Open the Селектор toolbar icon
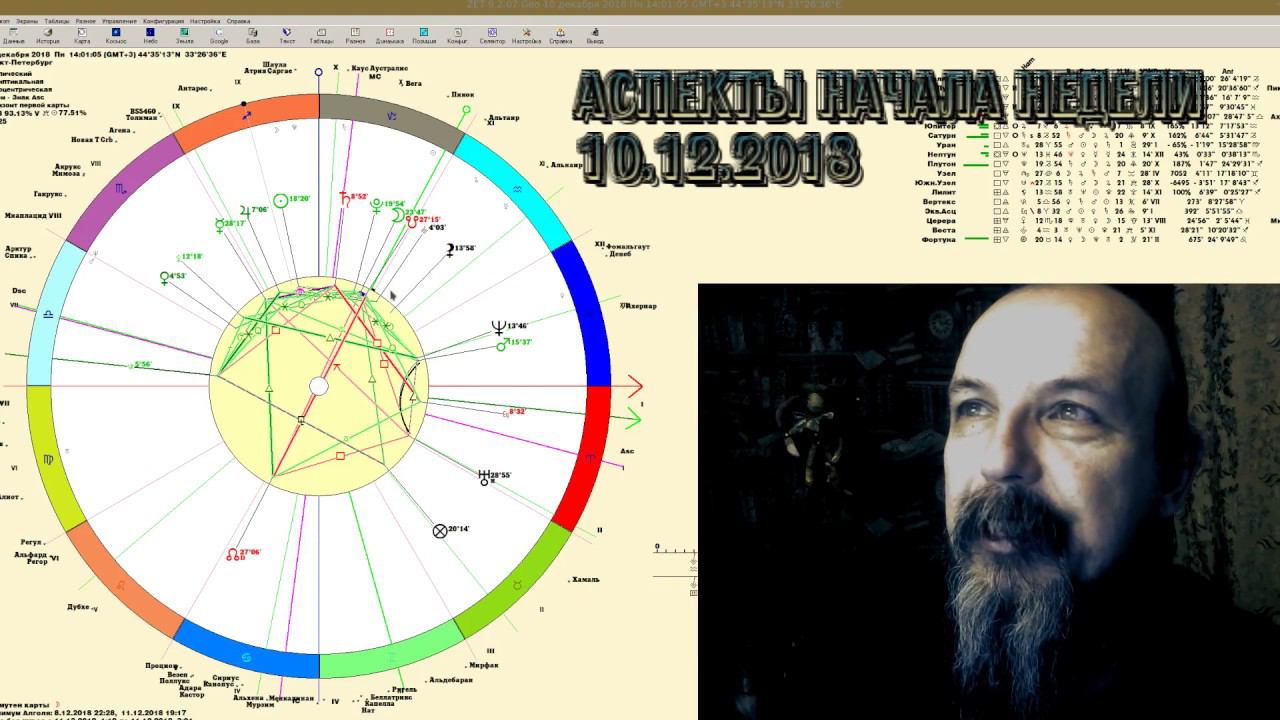The height and width of the screenshot is (720, 1280). coord(492,36)
